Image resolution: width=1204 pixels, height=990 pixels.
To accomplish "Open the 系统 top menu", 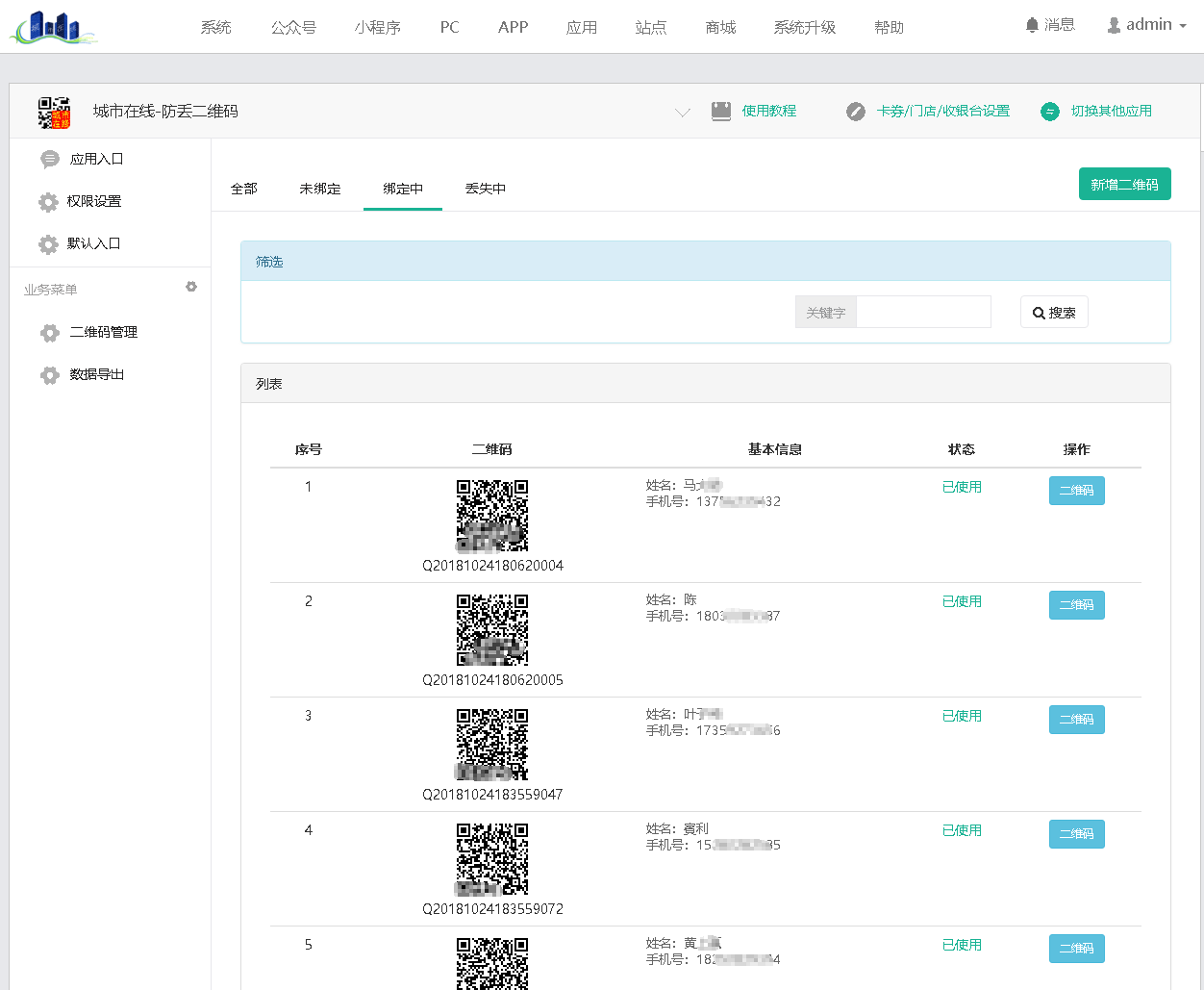I will point(216,27).
